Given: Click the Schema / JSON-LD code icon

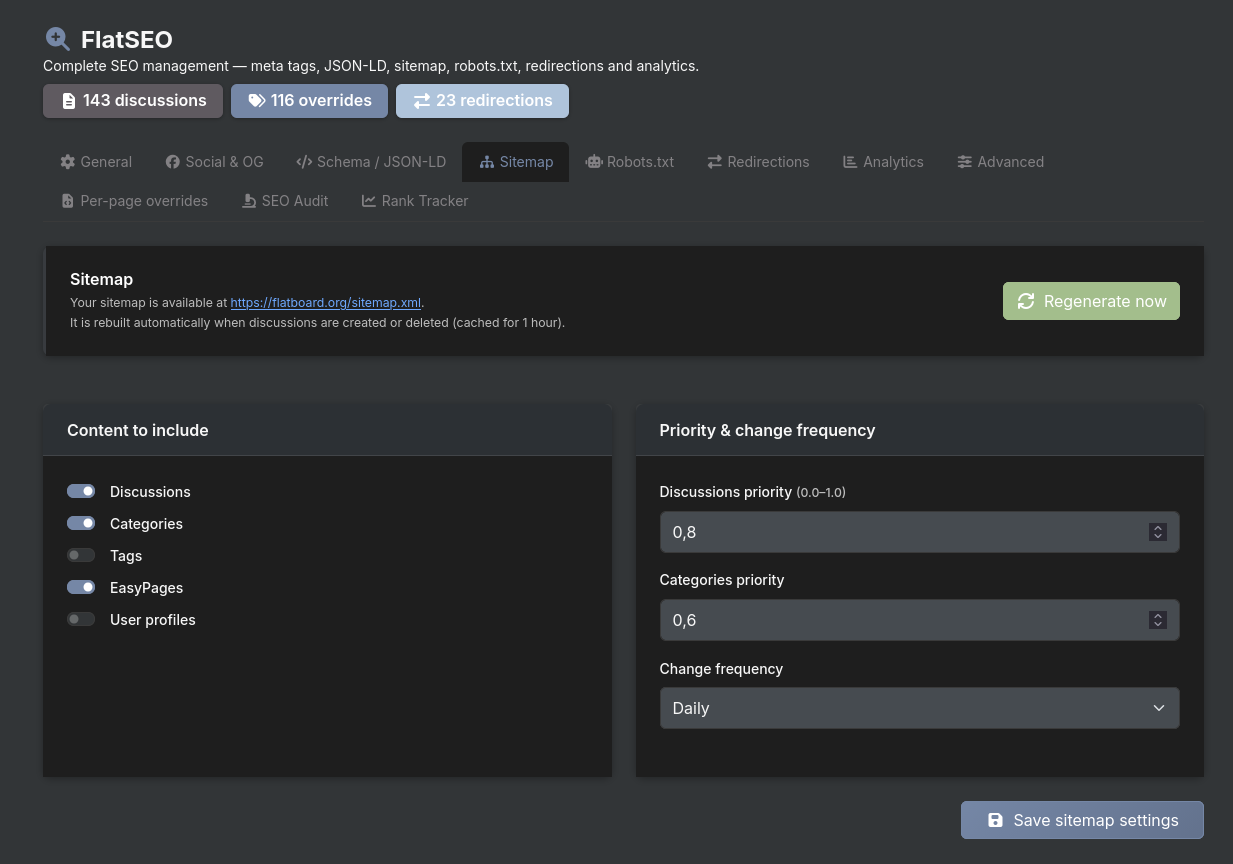Looking at the screenshot, I should (x=304, y=162).
